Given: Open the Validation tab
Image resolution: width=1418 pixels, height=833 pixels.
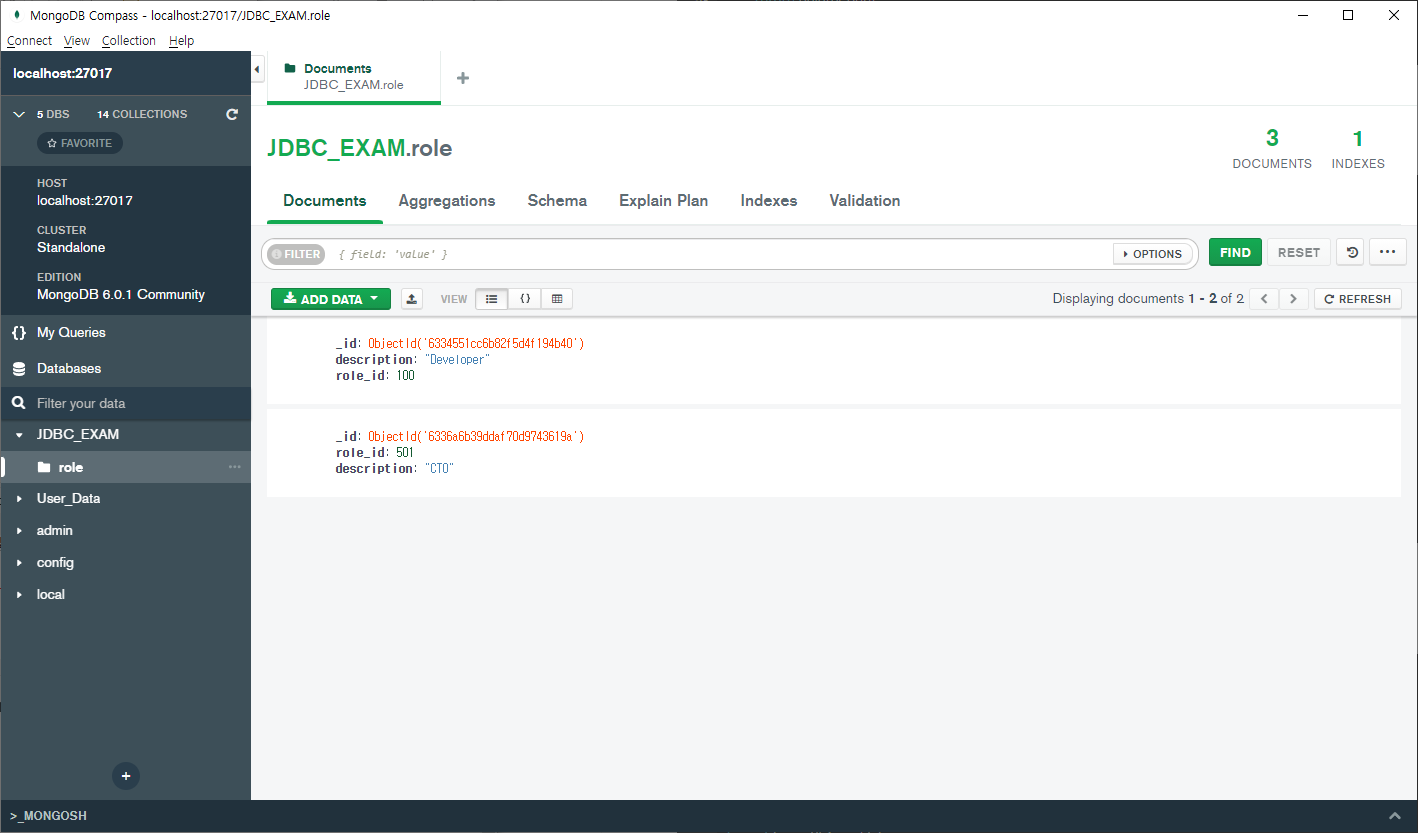Looking at the screenshot, I should (x=865, y=201).
